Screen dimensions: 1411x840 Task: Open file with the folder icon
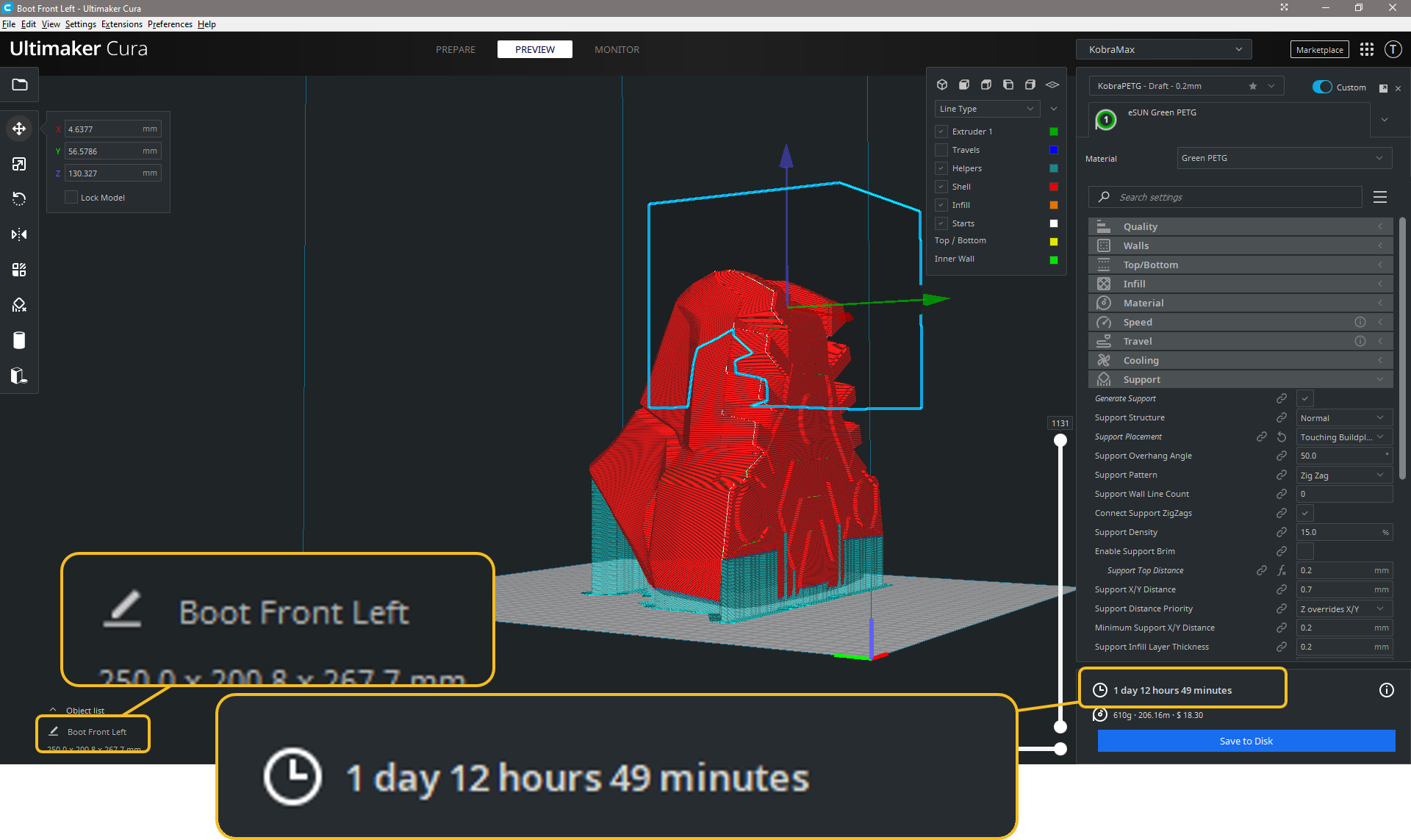coord(20,85)
